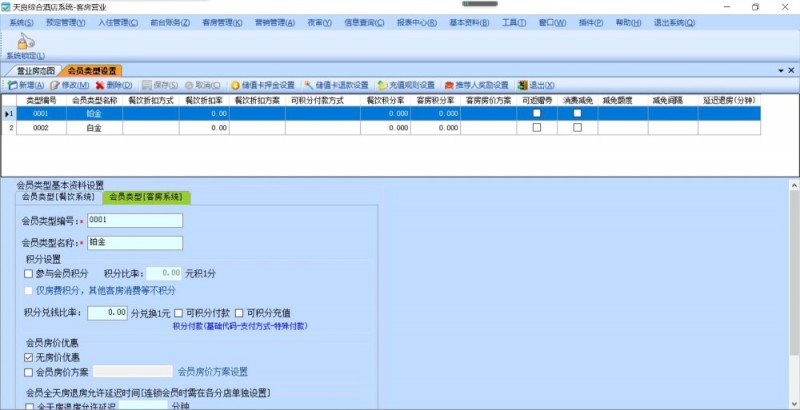Click the 餐饮折扣率 column header
Screen dimensions: 800x410
(204, 100)
